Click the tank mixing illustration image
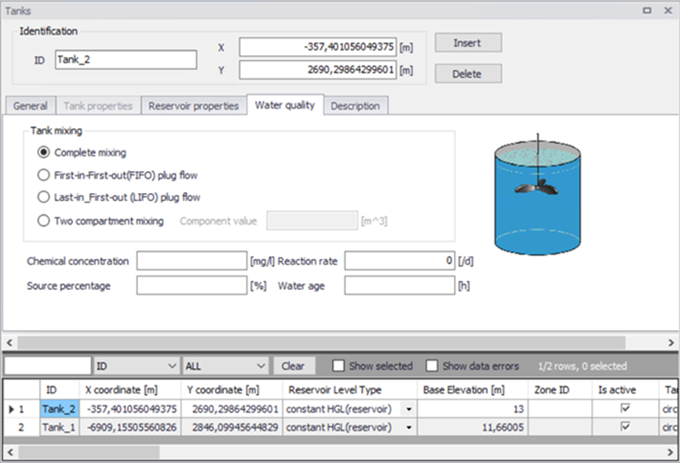The height and width of the screenshot is (463, 680). [x=538, y=195]
